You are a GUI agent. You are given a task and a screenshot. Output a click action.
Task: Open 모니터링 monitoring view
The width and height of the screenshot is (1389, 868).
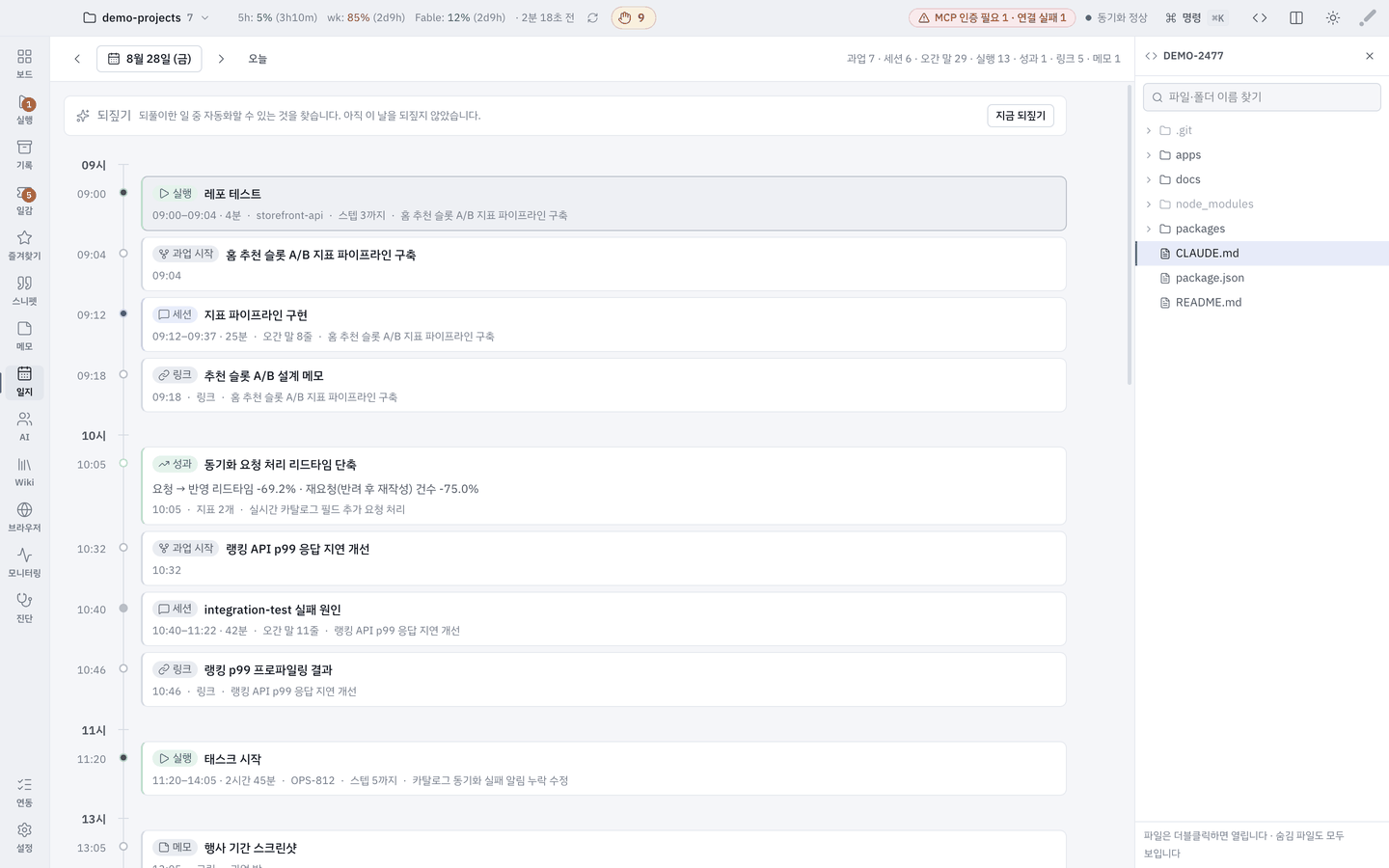point(24,562)
